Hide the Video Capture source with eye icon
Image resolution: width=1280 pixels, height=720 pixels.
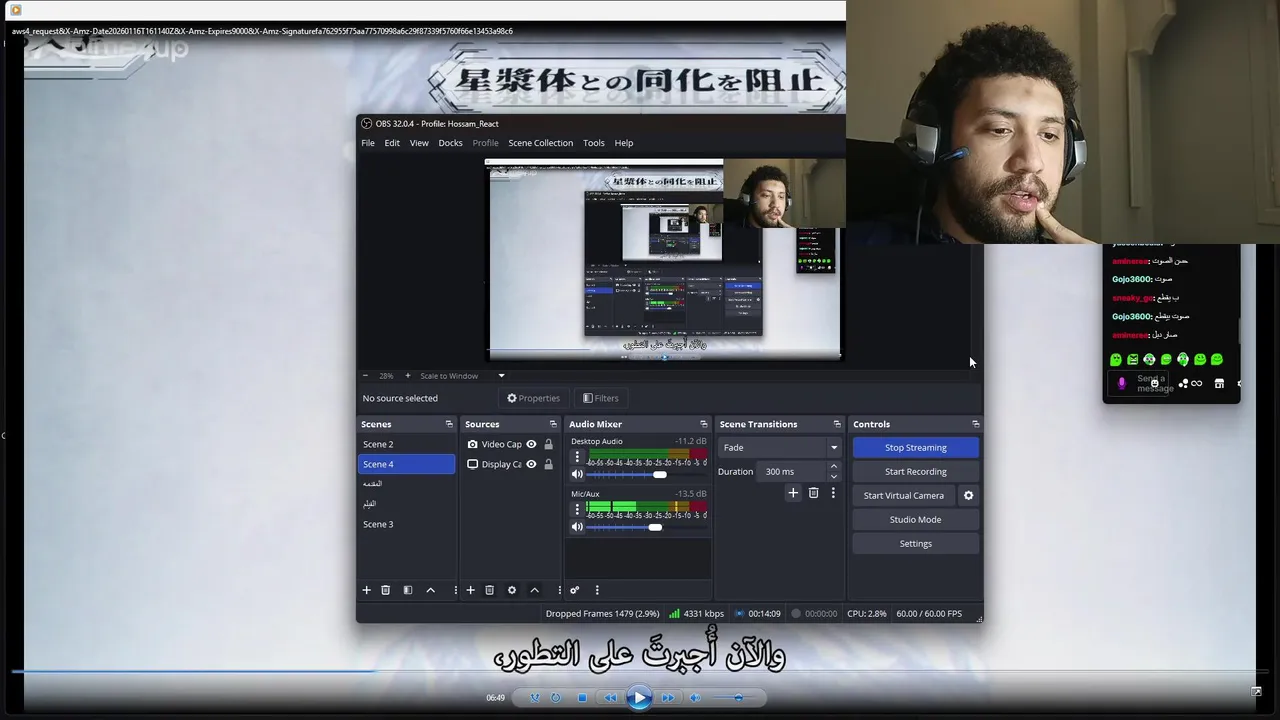pos(531,444)
